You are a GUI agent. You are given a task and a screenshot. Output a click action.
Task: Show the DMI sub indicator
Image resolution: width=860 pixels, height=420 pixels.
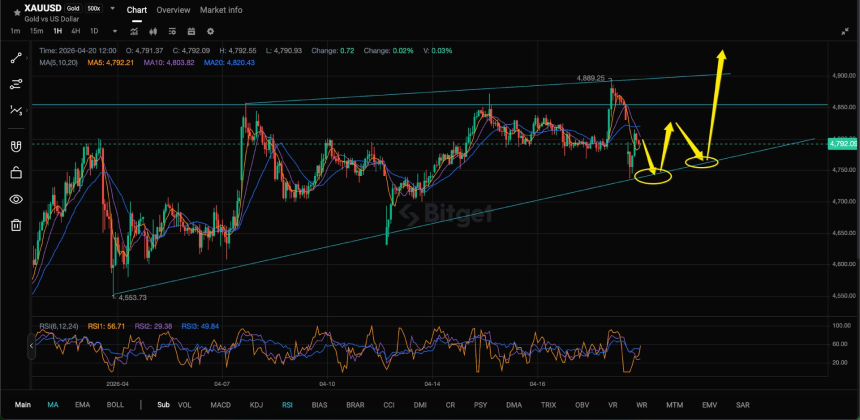coord(420,405)
